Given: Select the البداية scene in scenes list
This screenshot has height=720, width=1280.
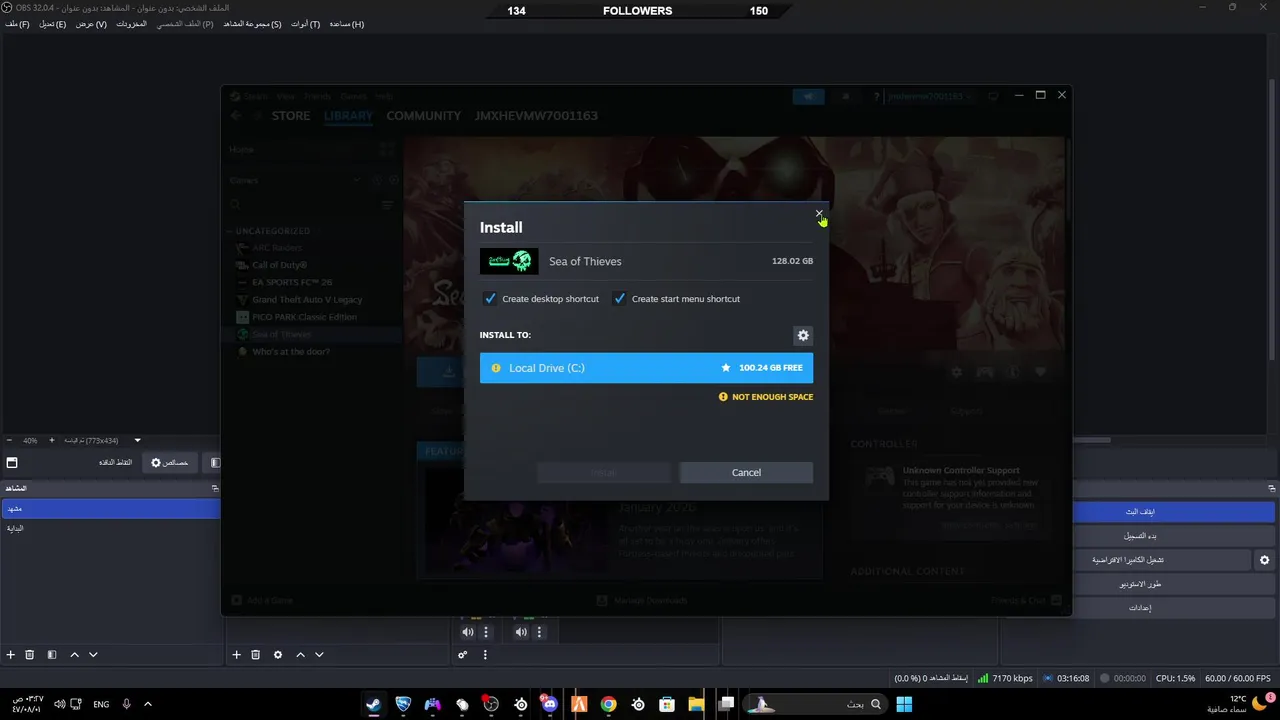Looking at the screenshot, I should coord(110,528).
